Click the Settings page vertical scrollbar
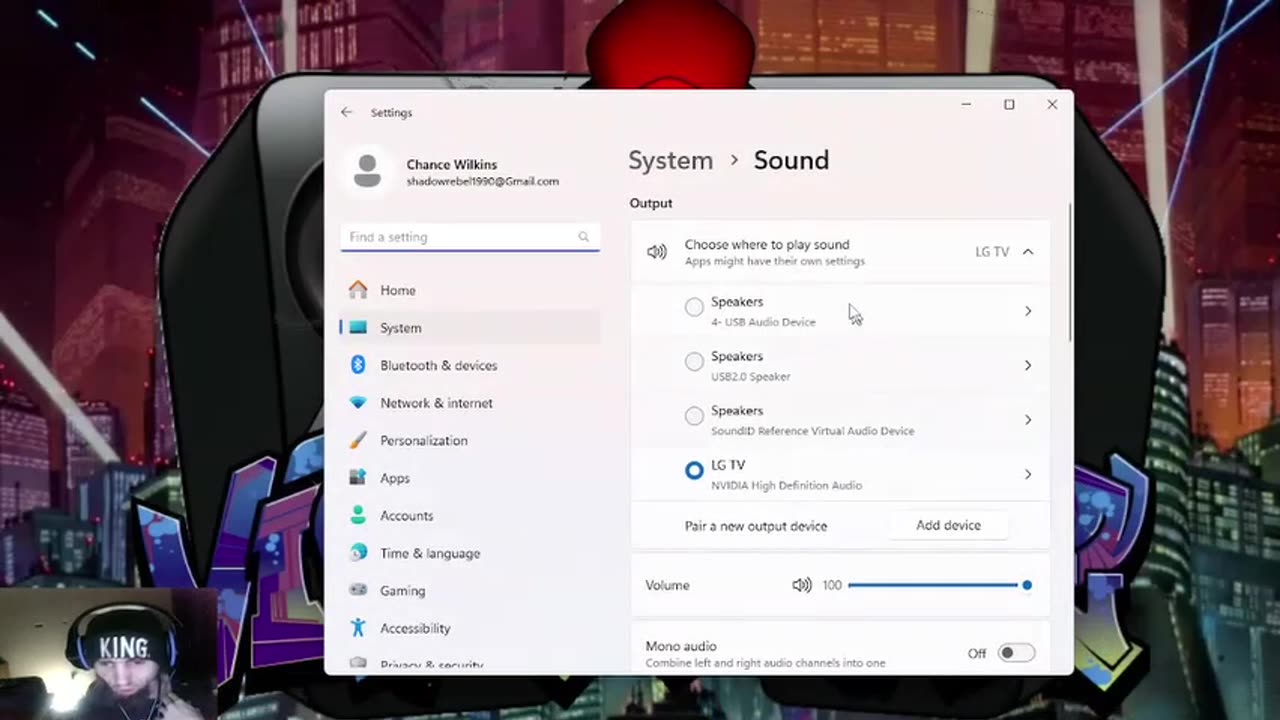 click(x=1069, y=272)
